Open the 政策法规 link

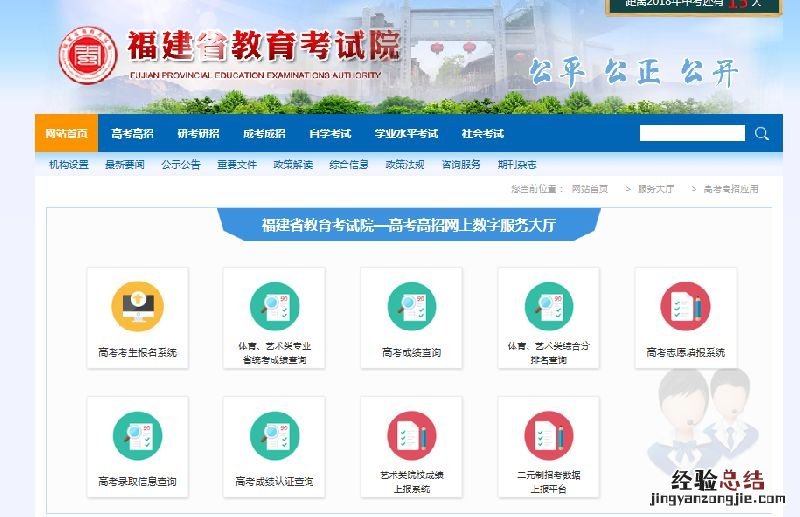(405, 165)
